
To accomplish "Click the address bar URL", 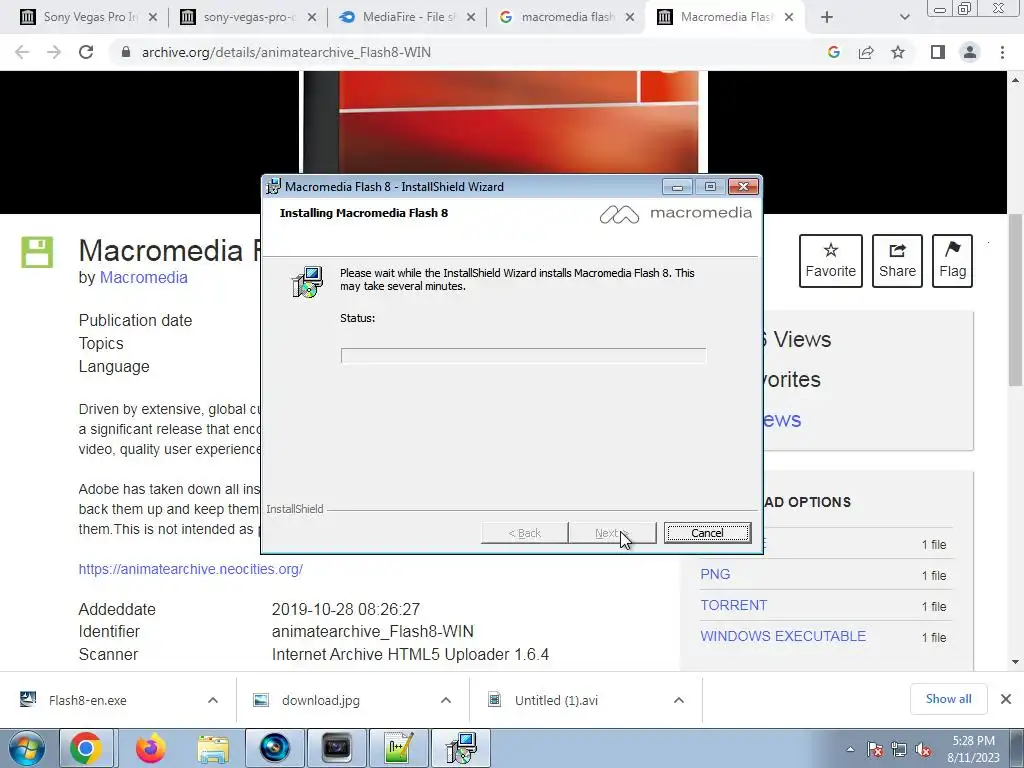I will pos(286,52).
